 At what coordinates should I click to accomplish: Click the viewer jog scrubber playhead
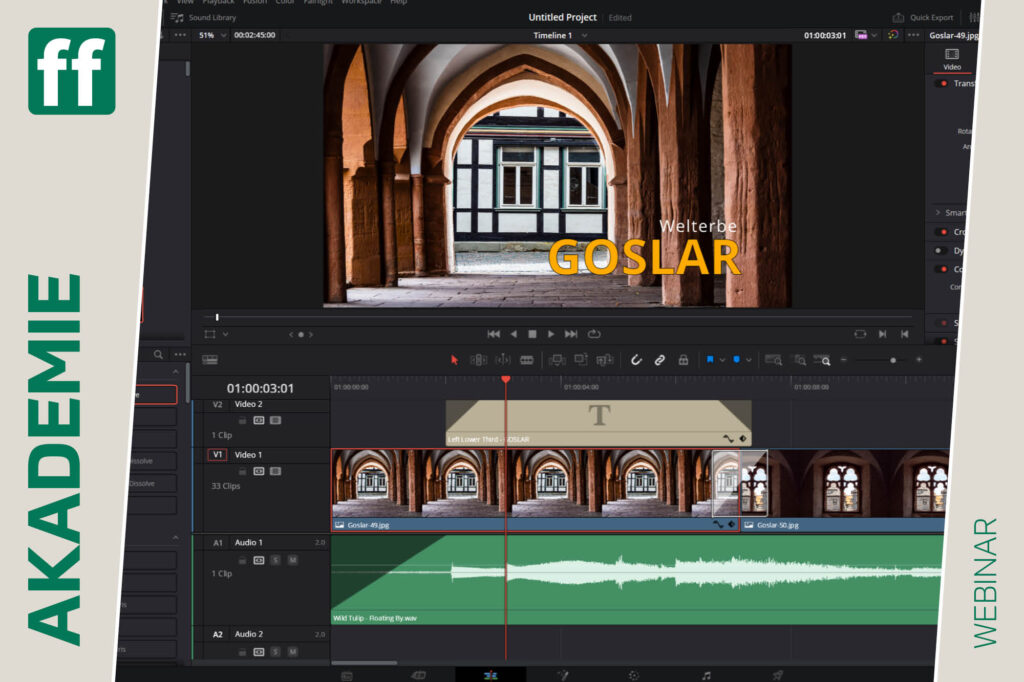click(x=217, y=317)
